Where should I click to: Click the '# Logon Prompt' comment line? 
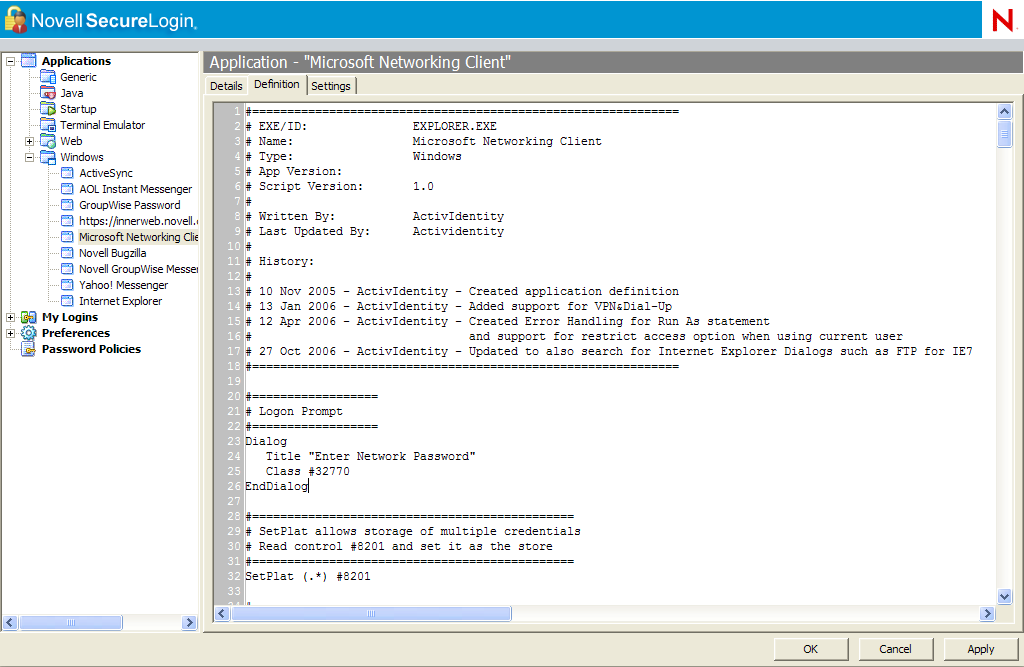coord(294,411)
